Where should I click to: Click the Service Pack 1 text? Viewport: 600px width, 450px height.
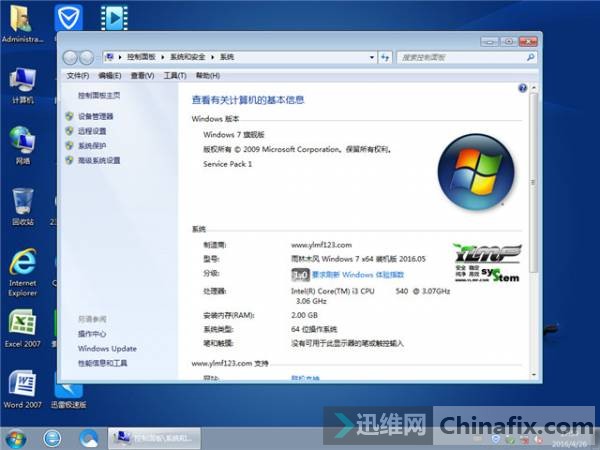coord(227,164)
